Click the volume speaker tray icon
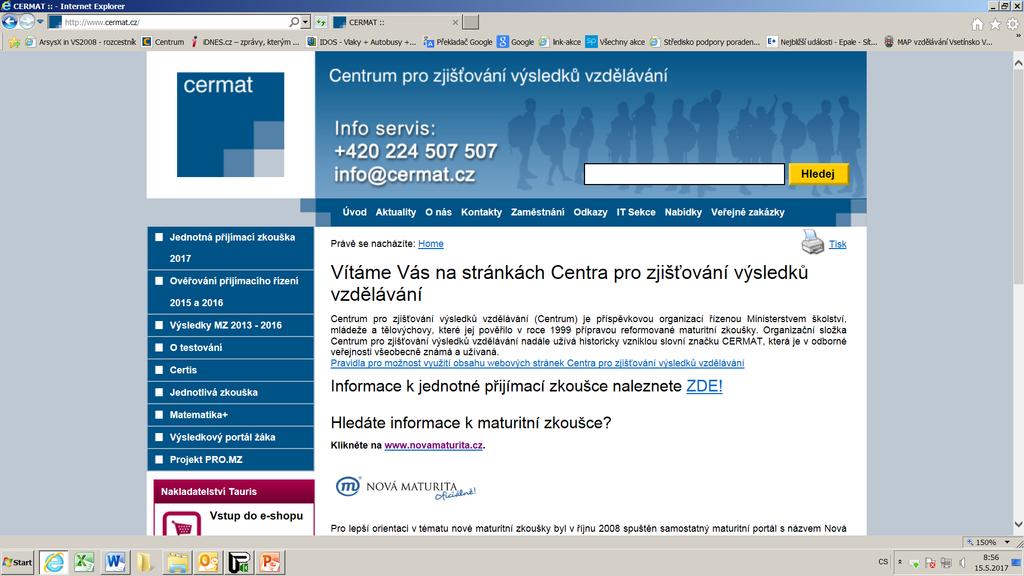The width and height of the screenshot is (1024, 576). click(x=963, y=562)
